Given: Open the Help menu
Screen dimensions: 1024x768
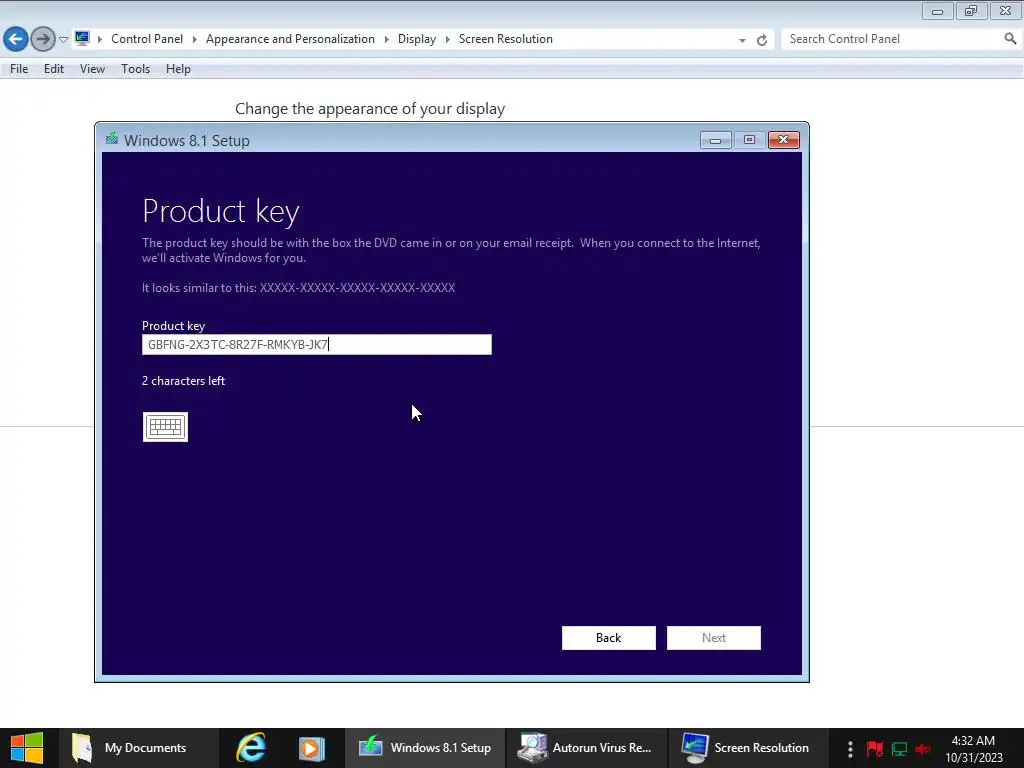Looking at the screenshot, I should pos(178,69).
